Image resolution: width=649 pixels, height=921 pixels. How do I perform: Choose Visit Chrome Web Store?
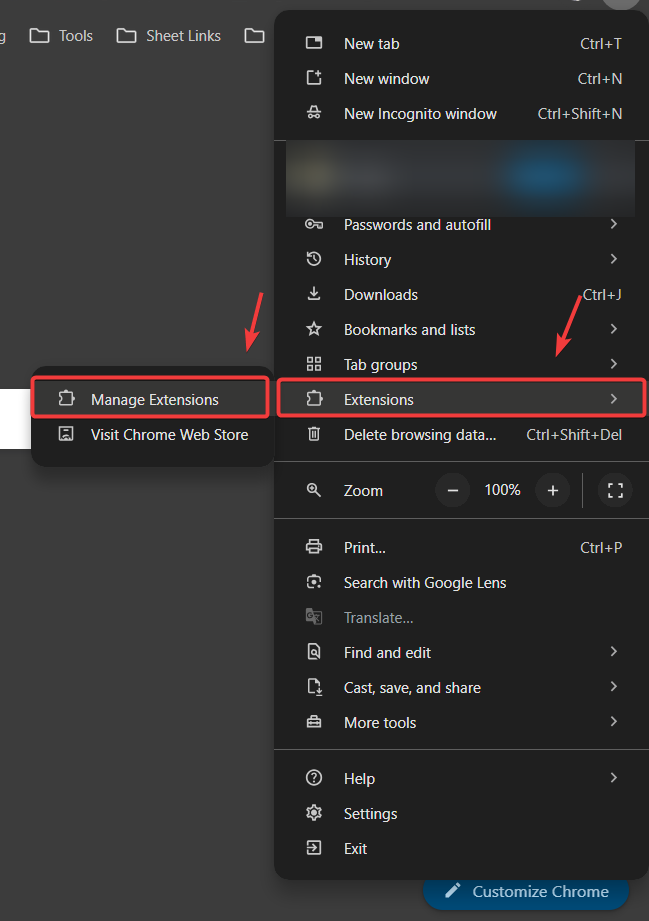point(153,435)
